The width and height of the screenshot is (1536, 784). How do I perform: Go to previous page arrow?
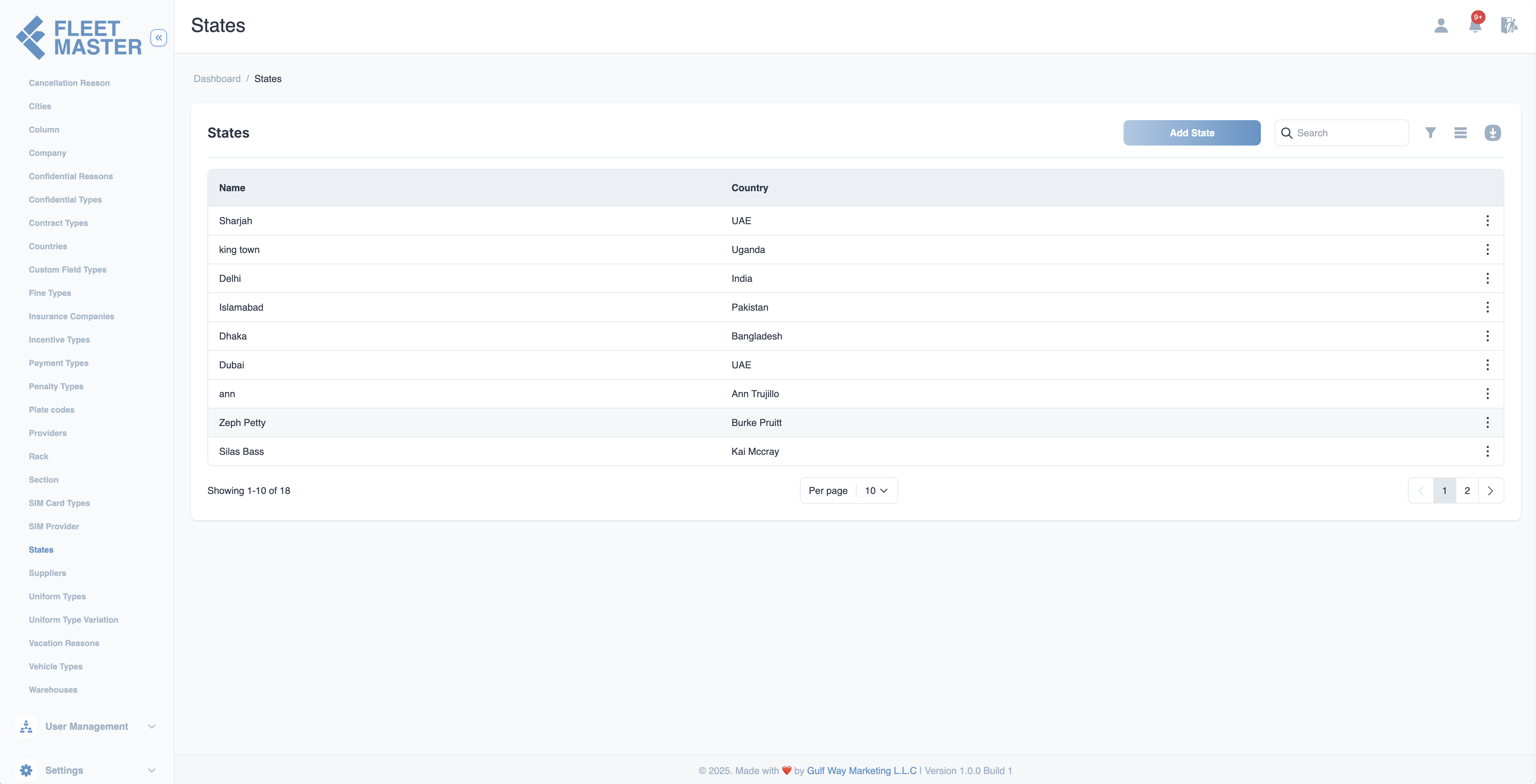(x=1421, y=491)
